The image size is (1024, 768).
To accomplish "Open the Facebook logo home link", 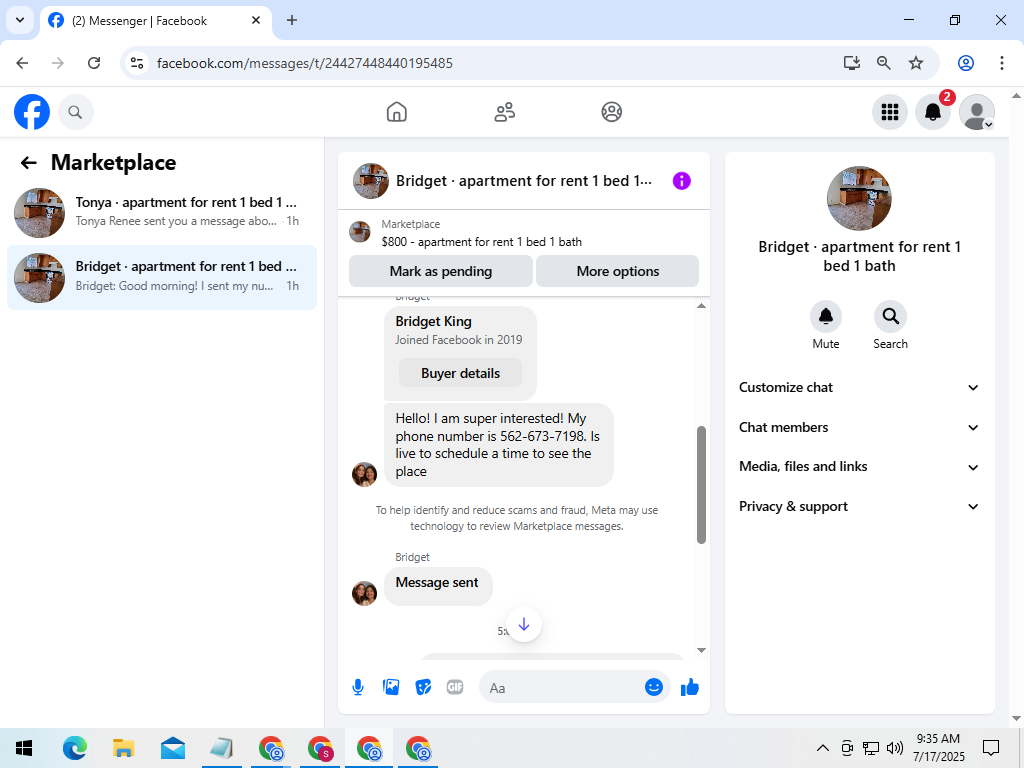I will [x=32, y=112].
